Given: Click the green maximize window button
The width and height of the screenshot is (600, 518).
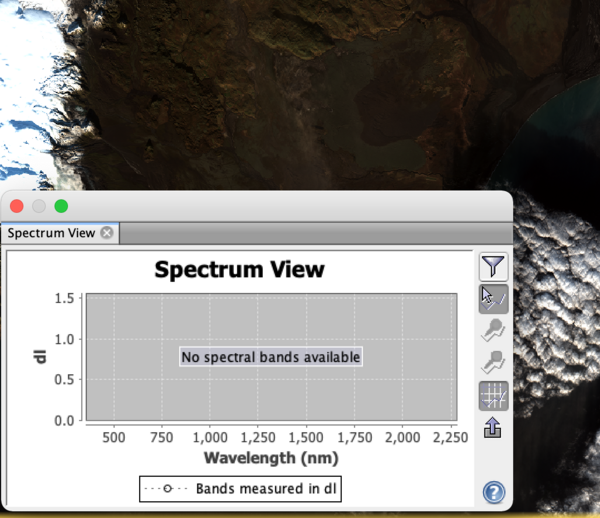Looking at the screenshot, I should click(61, 206).
